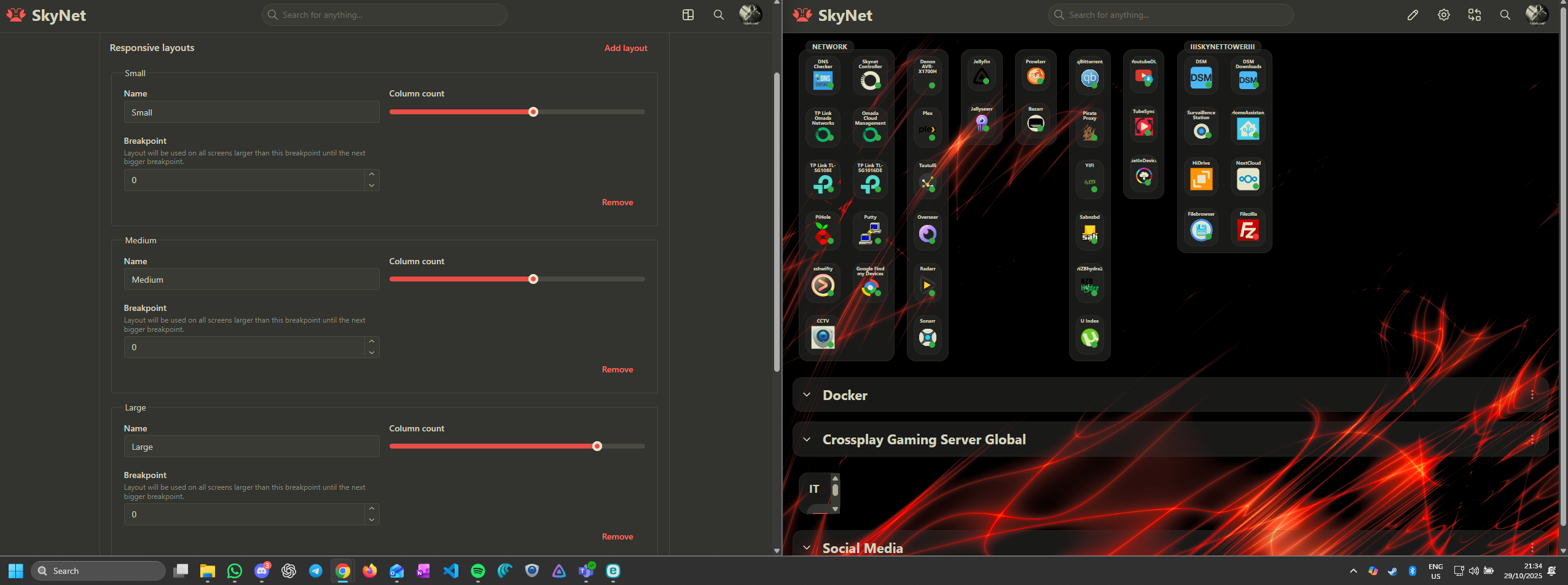Remove the Small layout
The height and width of the screenshot is (585, 1568).
pyautogui.click(x=617, y=202)
